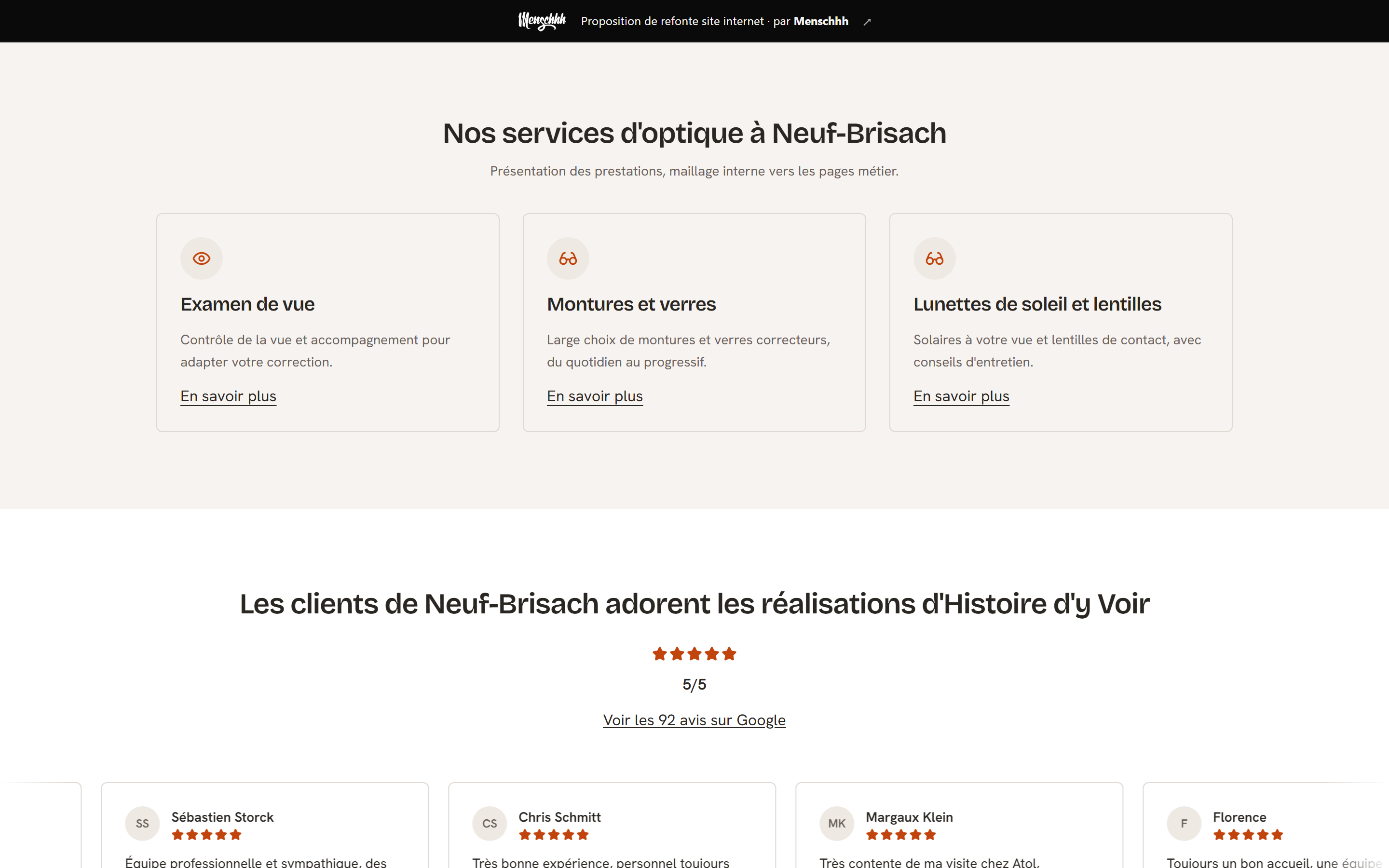The image size is (1389, 868).
Task: Click the glasses icon for Montures et verres
Action: click(x=568, y=258)
